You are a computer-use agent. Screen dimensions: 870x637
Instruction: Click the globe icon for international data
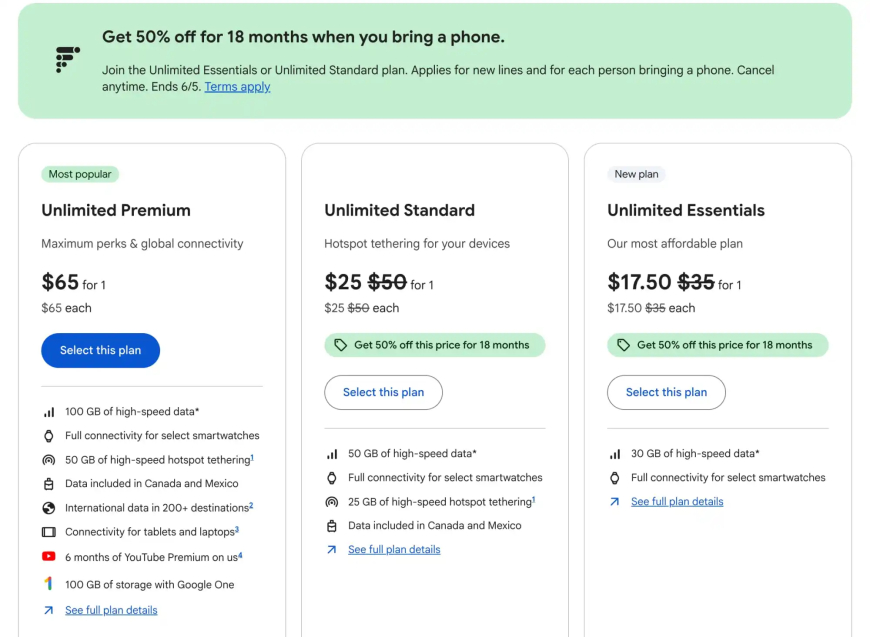click(49, 508)
